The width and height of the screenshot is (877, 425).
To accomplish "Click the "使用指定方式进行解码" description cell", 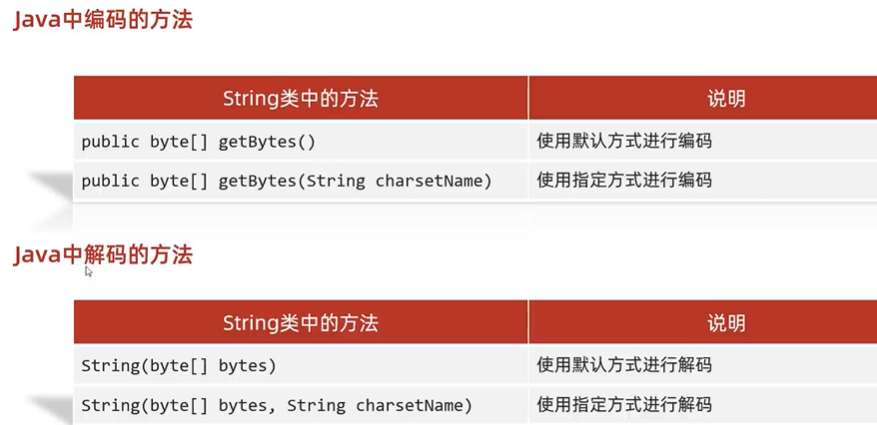I will tap(624, 405).
